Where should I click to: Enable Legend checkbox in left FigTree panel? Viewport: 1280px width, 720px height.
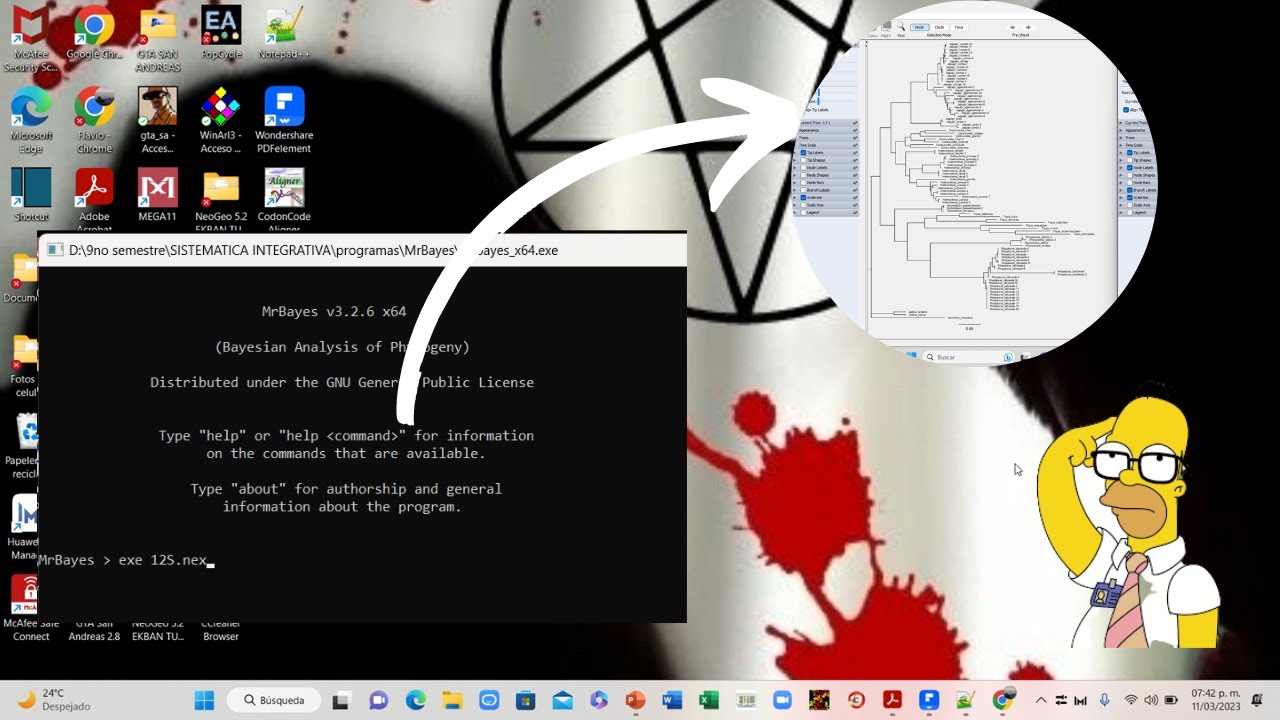[x=803, y=212]
